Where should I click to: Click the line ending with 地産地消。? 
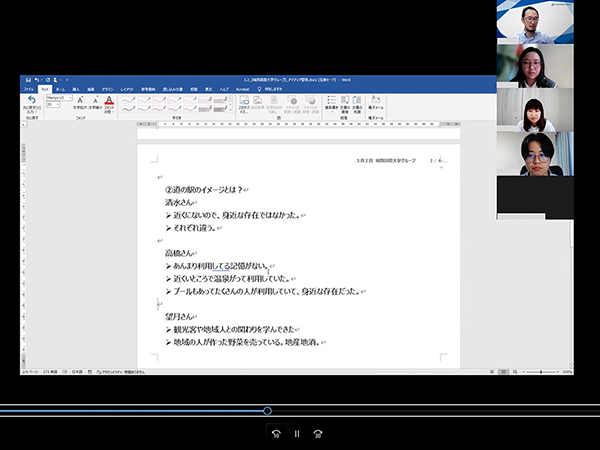coord(247,342)
